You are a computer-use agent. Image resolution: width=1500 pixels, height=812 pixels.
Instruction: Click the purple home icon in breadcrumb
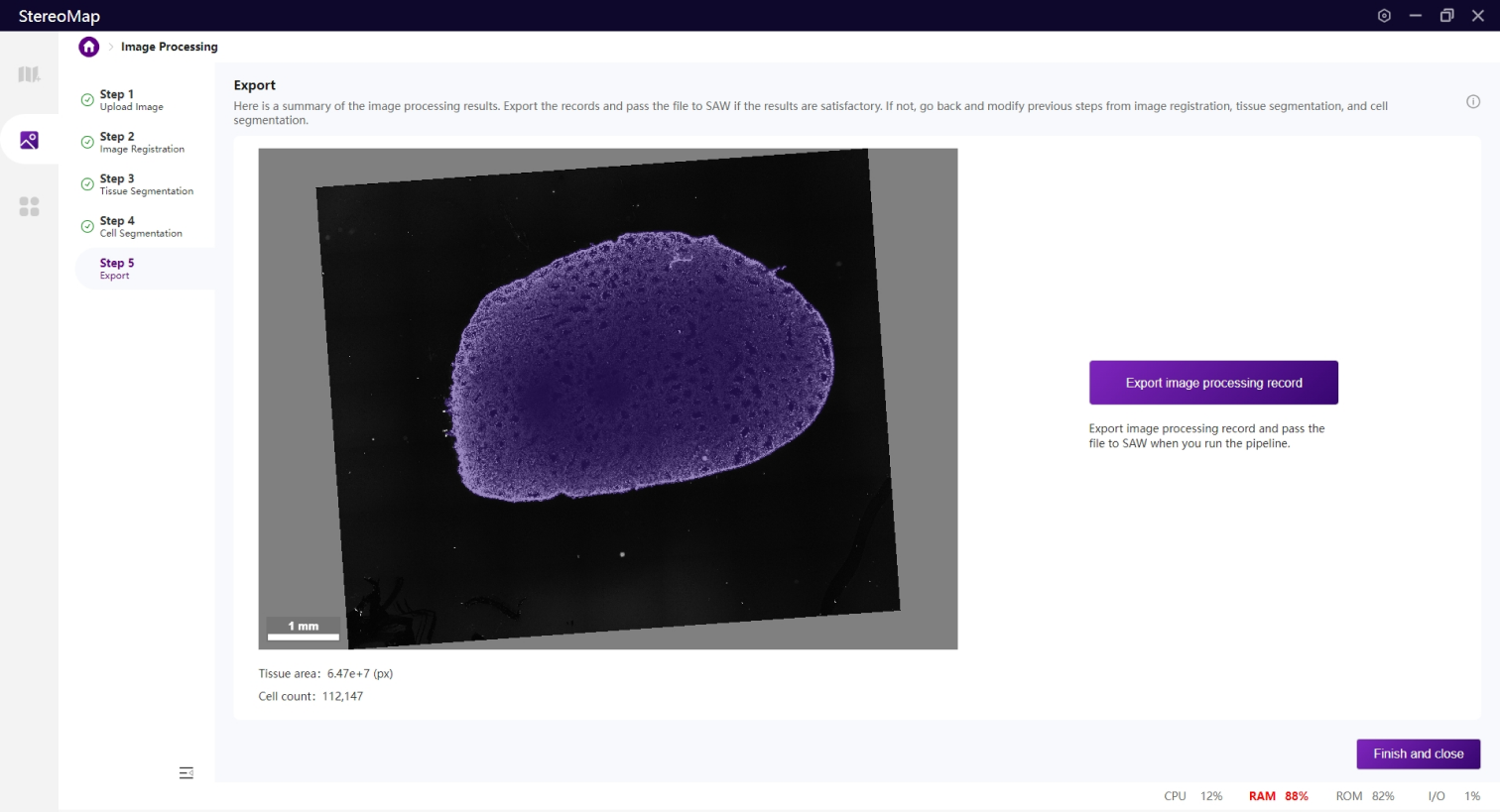point(89,47)
